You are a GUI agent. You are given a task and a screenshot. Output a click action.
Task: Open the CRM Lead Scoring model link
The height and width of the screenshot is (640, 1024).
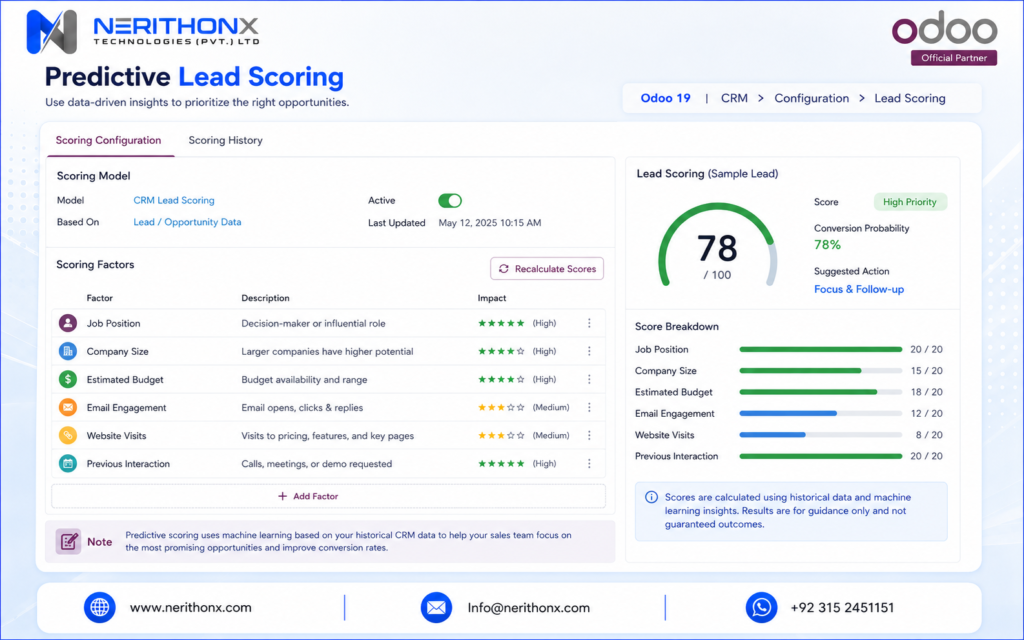tap(174, 200)
